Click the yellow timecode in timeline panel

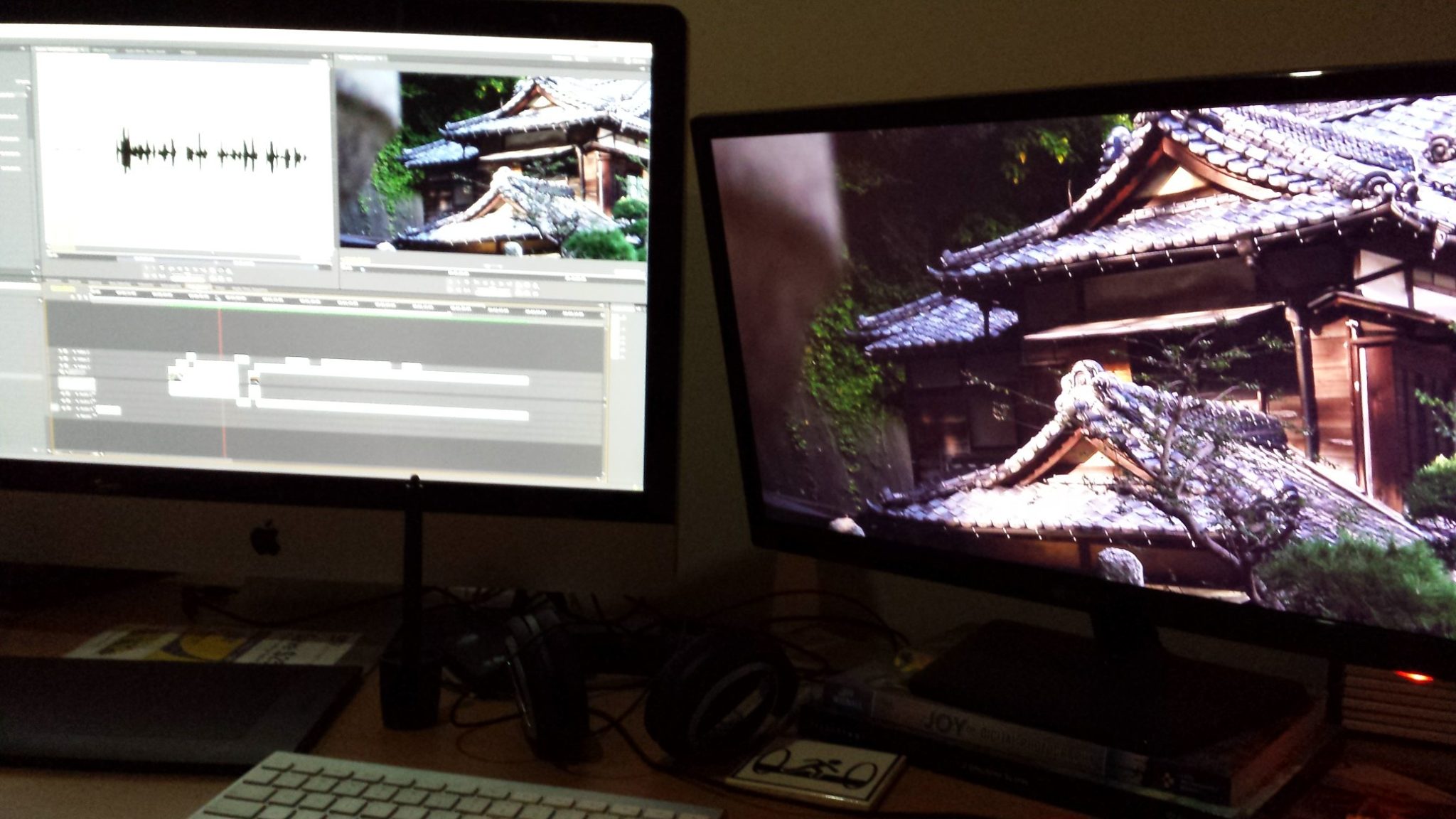pyautogui.click(x=63, y=289)
